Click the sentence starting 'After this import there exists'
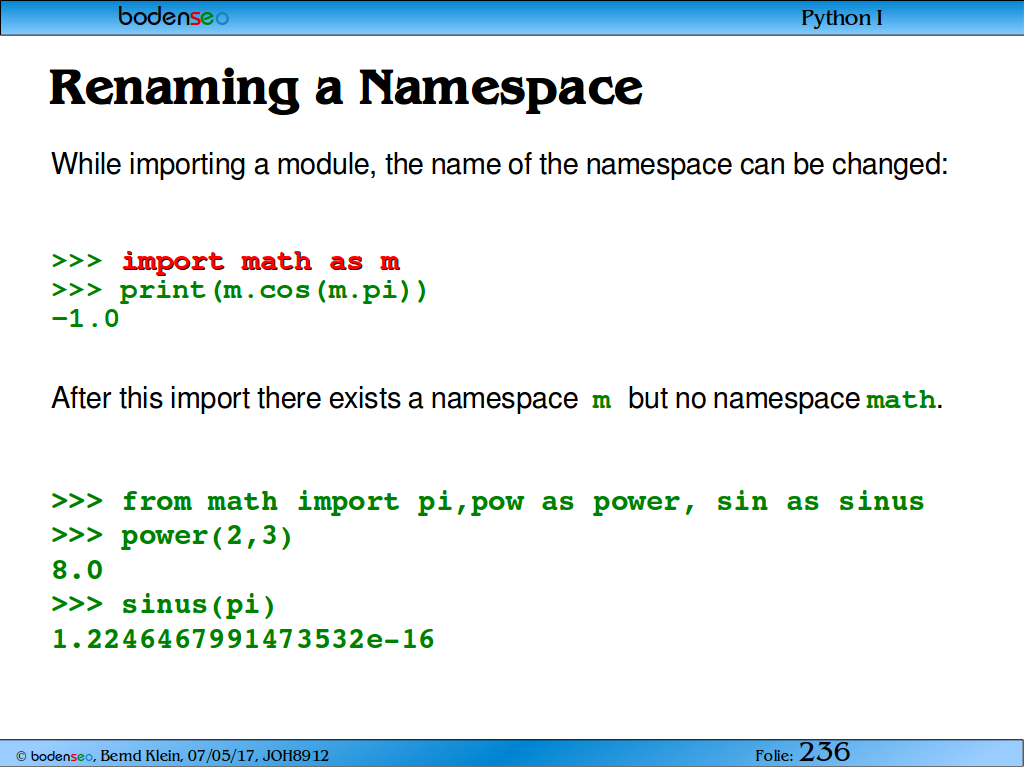Image resolution: width=1024 pixels, height=768 pixels. [497, 398]
